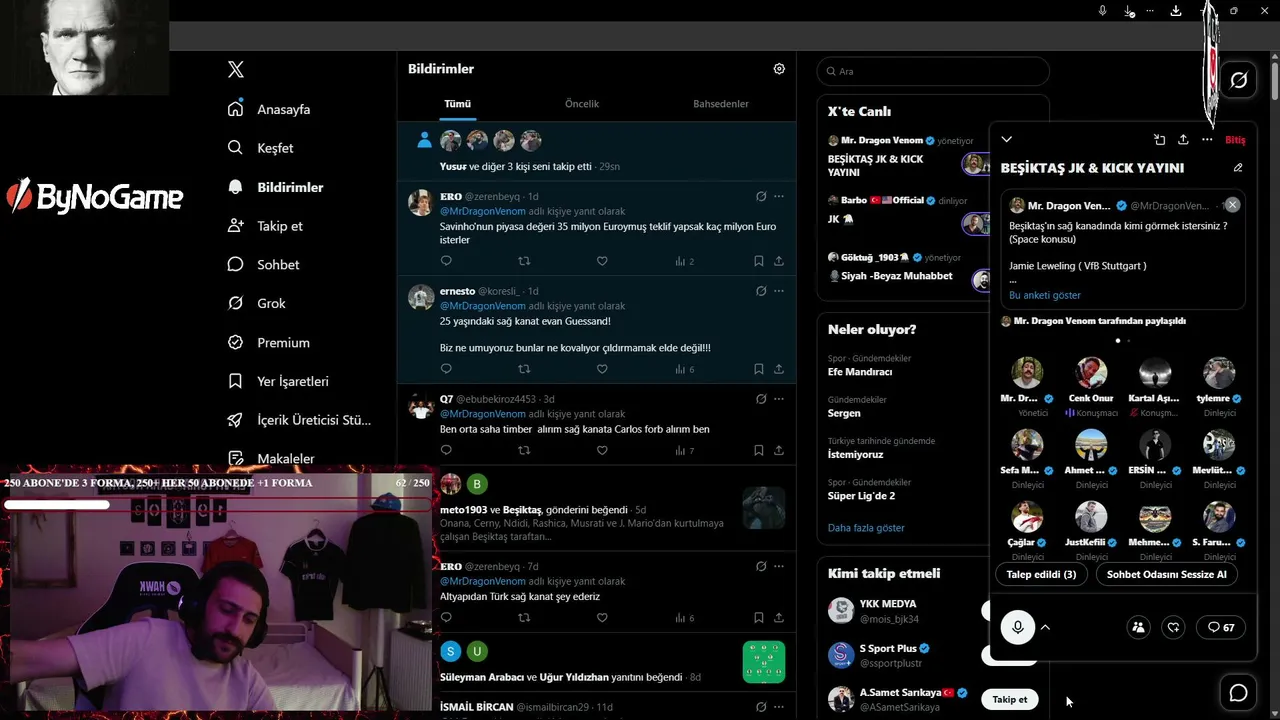This screenshot has height=720, width=1280.
Task: Edit the Space title with pencil icon
Action: (x=1238, y=168)
